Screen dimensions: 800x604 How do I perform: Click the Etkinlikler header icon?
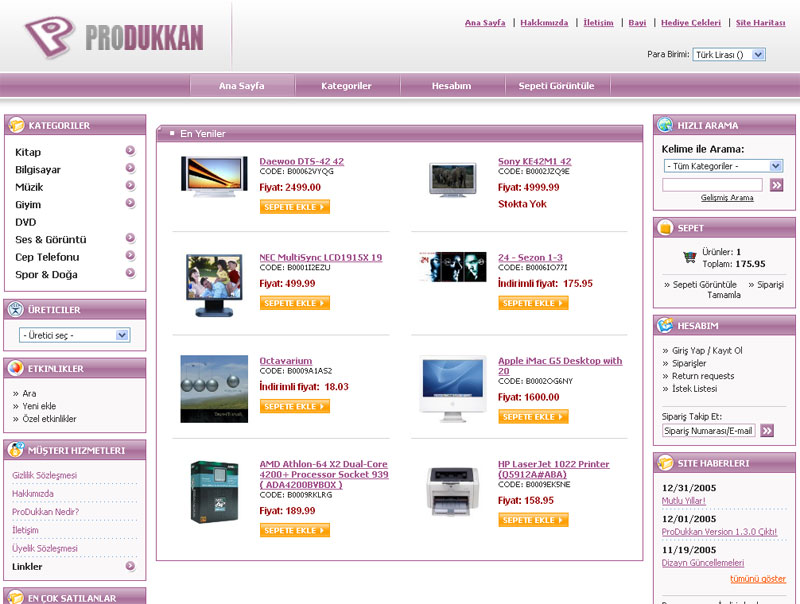(x=16, y=368)
